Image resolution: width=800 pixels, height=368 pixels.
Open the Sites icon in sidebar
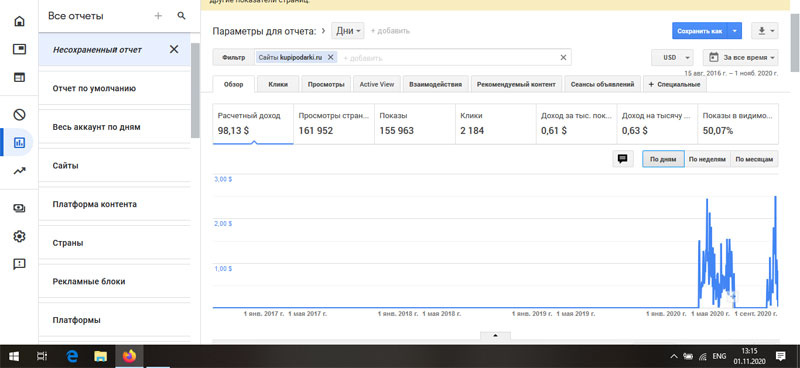point(19,78)
